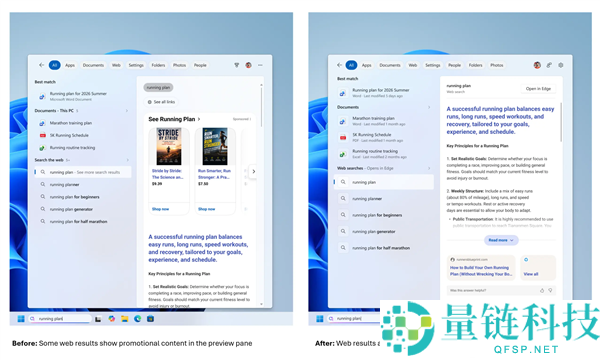The image size is (600, 360).
Task: Select the Web filter tab in Before panel
Action: click(x=116, y=65)
